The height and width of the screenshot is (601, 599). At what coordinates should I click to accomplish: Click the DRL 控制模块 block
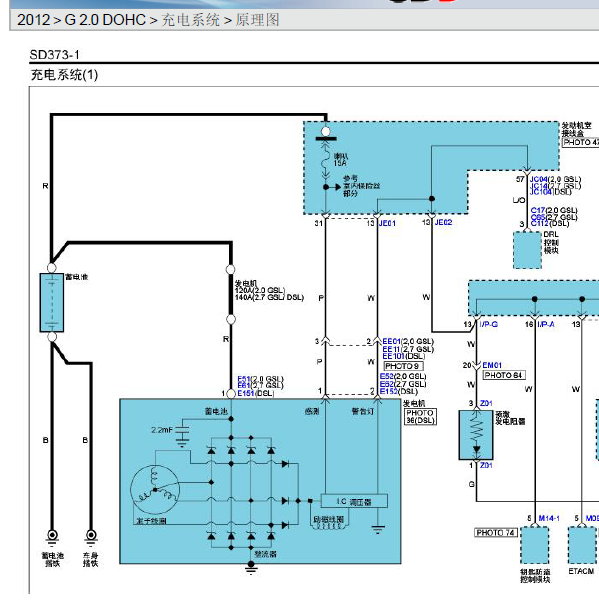click(527, 250)
